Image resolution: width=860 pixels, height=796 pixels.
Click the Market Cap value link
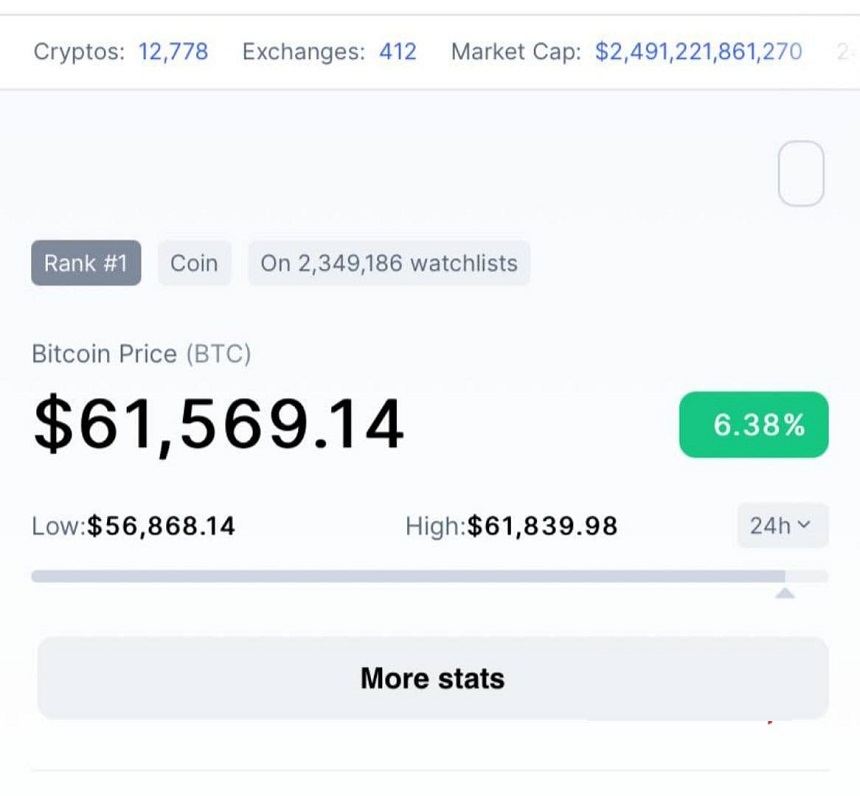click(x=698, y=52)
